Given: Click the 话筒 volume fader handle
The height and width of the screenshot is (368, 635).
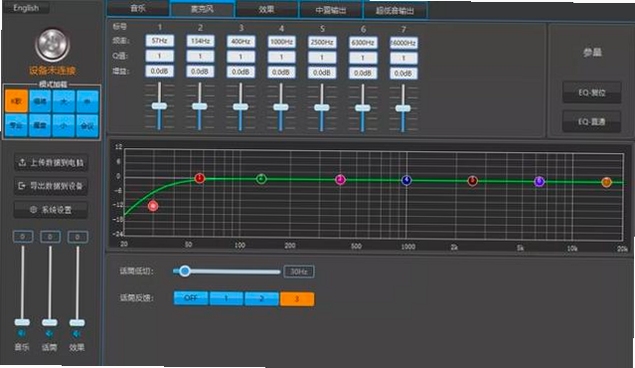Looking at the screenshot, I should tap(49, 323).
